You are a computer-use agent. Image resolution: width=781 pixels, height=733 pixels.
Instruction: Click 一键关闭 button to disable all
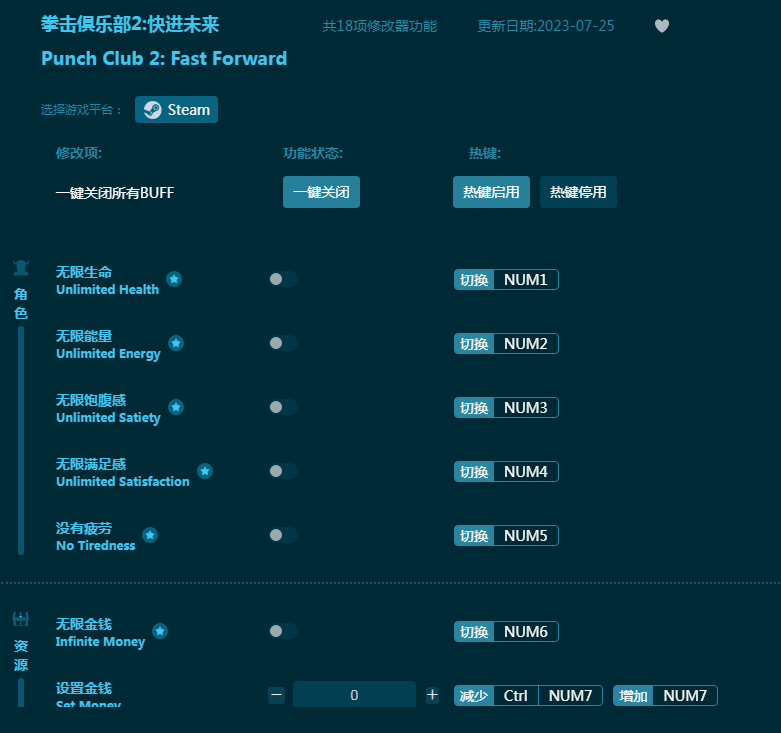[321, 192]
